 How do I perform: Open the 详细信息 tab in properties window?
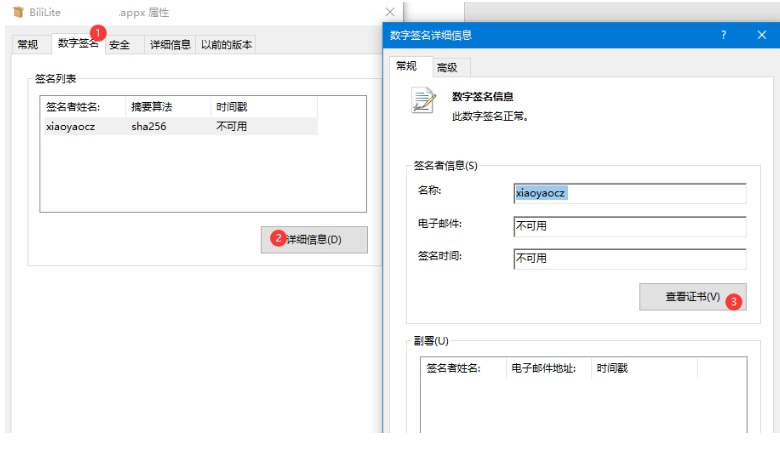click(170, 45)
